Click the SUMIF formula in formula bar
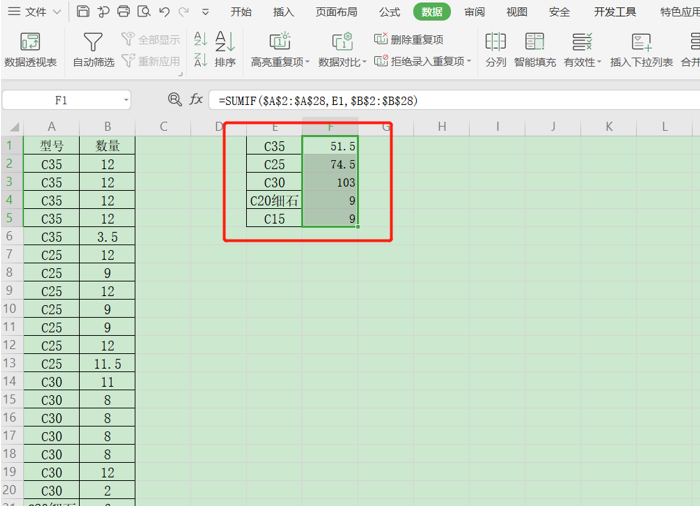Viewport: 700px width, 506px height. (318, 100)
